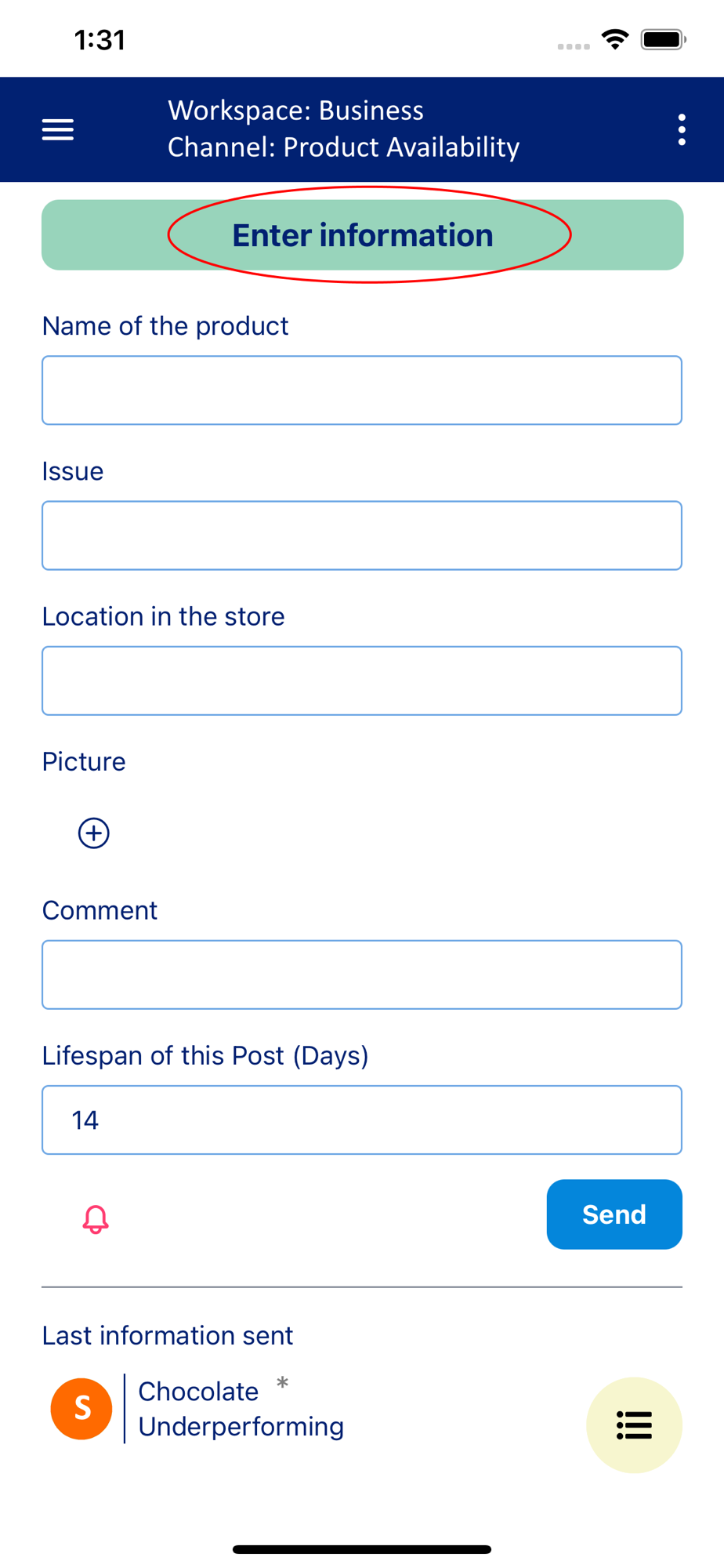
Task: Tap the asterisk beside Chocolate
Action: tap(283, 1384)
